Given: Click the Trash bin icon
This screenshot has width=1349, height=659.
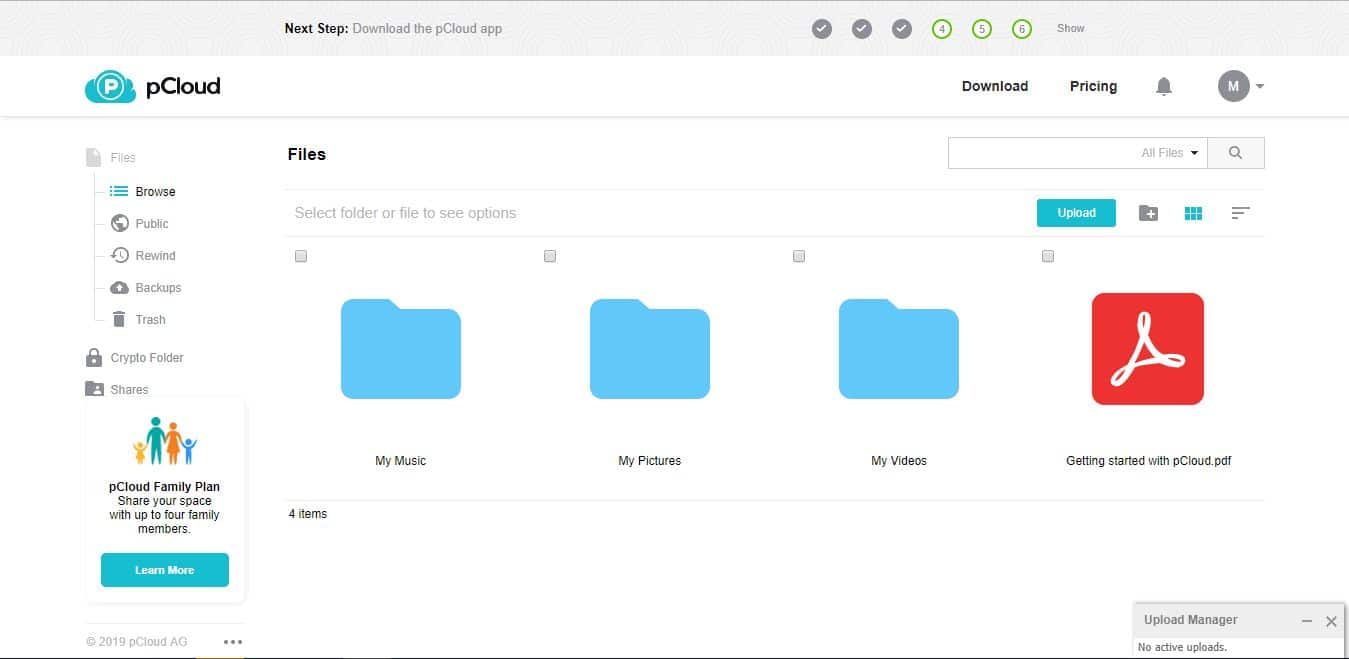Looking at the screenshot, I should [x=120, y=319].
